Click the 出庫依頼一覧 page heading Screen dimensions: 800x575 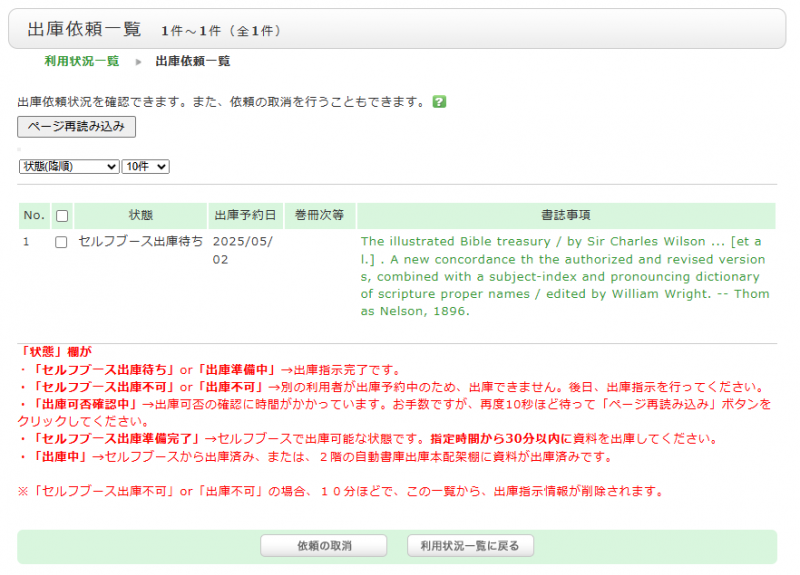coord(84,29)
